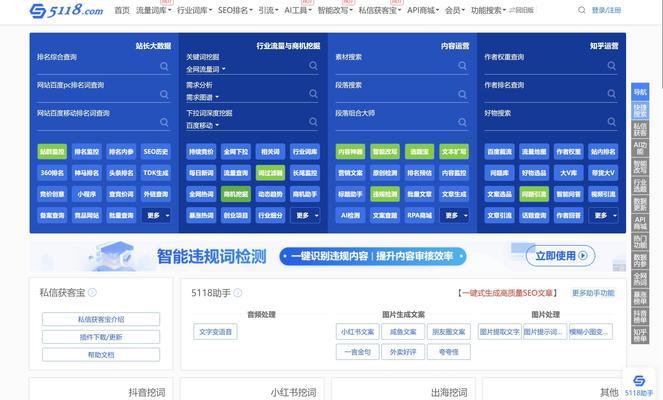The image size is (663, 400).
Task: Click search icon for 关键词挖掘
Action: (x=313, y=66)
